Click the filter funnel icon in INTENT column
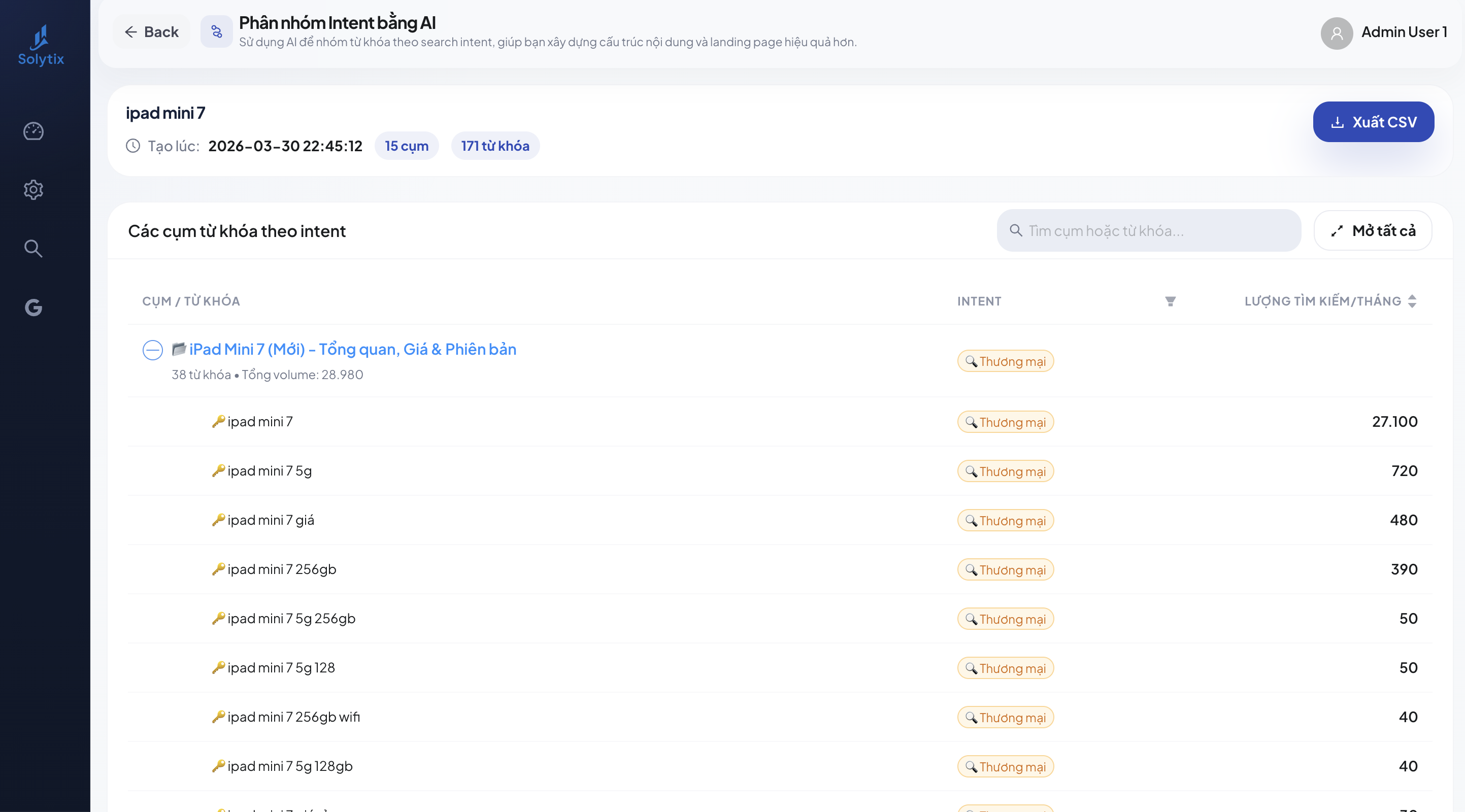 tap(1171, 301)
